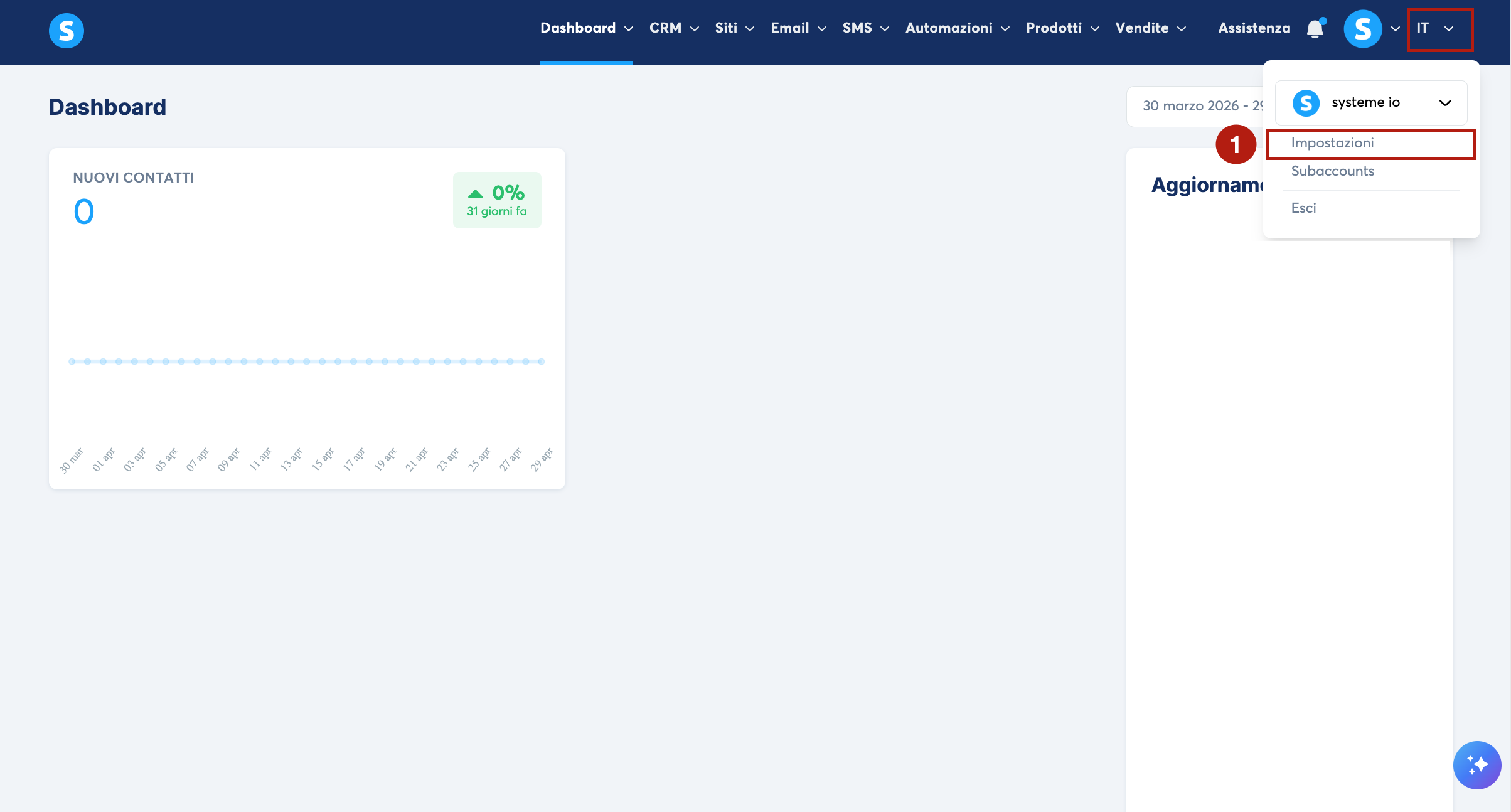Click the last data point on the contacts chart
This screenshot has height=812, width=1511.
[542, 361]
